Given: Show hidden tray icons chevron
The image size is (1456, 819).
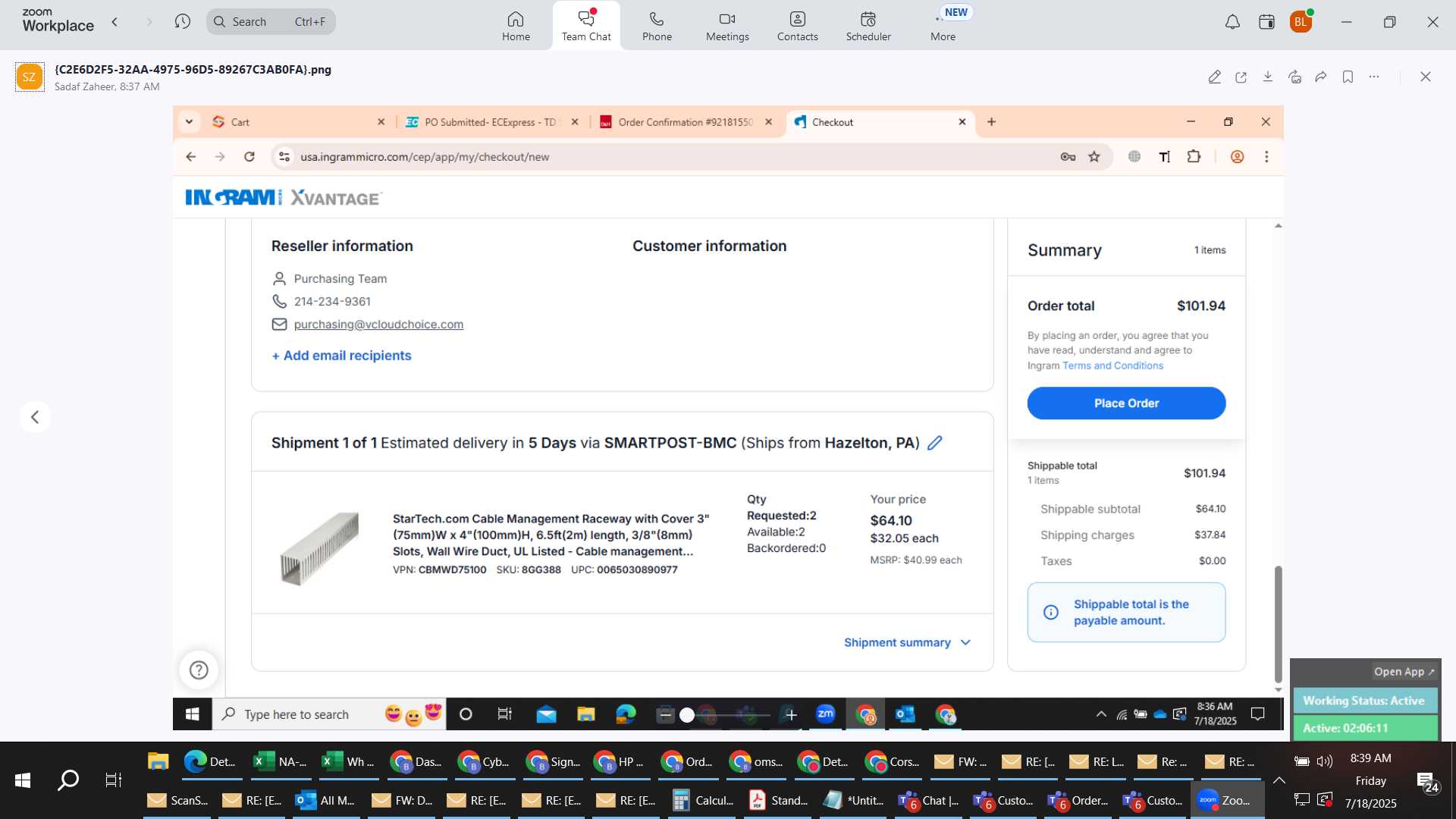Looking at the screenshot, I should (x=1279, y=780).
